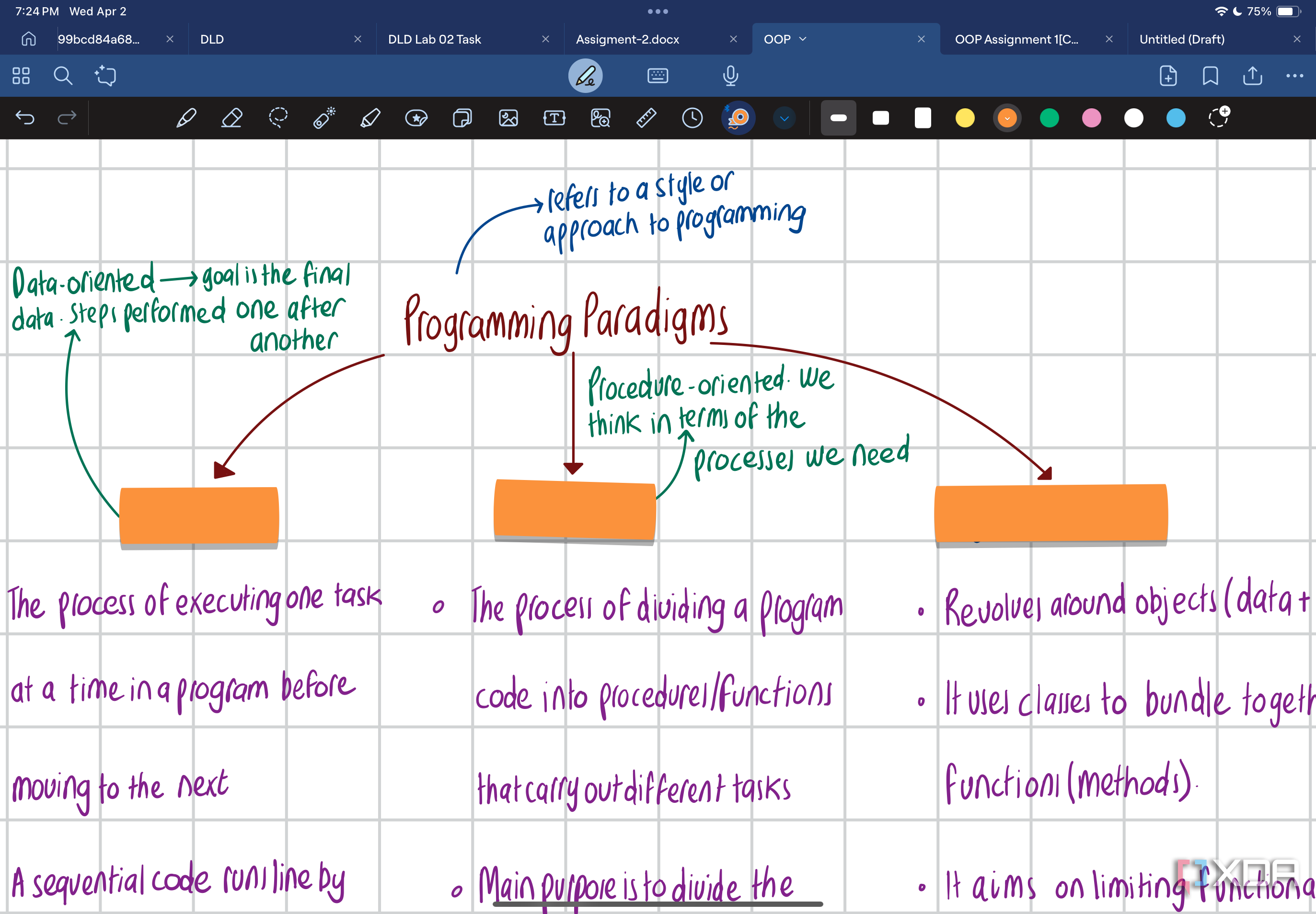Screen dimensions: 1316x914
Task: Redo the last action
Action: (x=67, y=118)
